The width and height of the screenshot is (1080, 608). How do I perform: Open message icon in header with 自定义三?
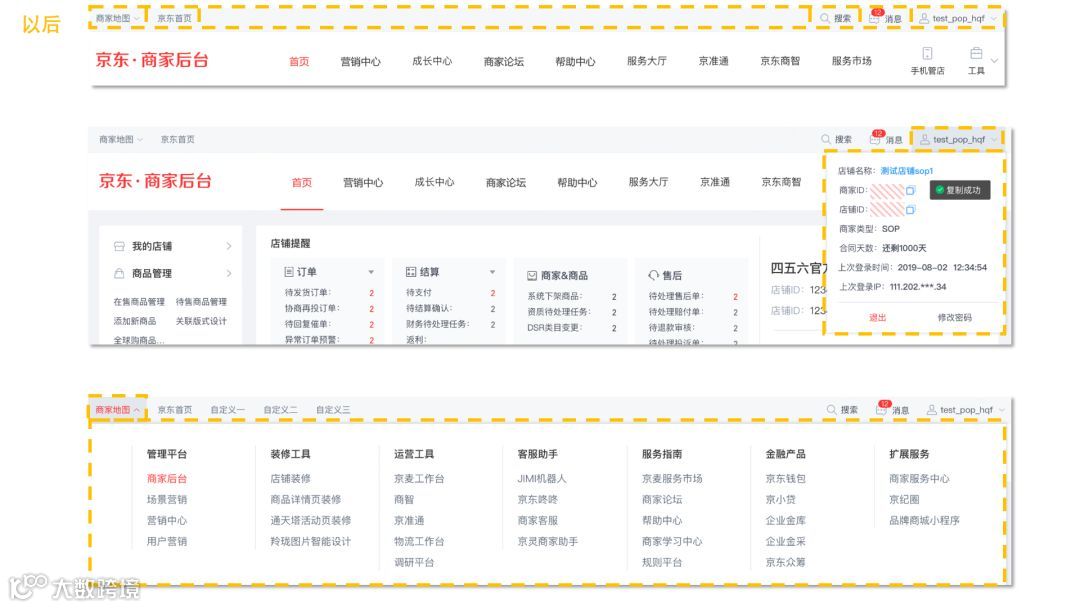coord(882,408)
